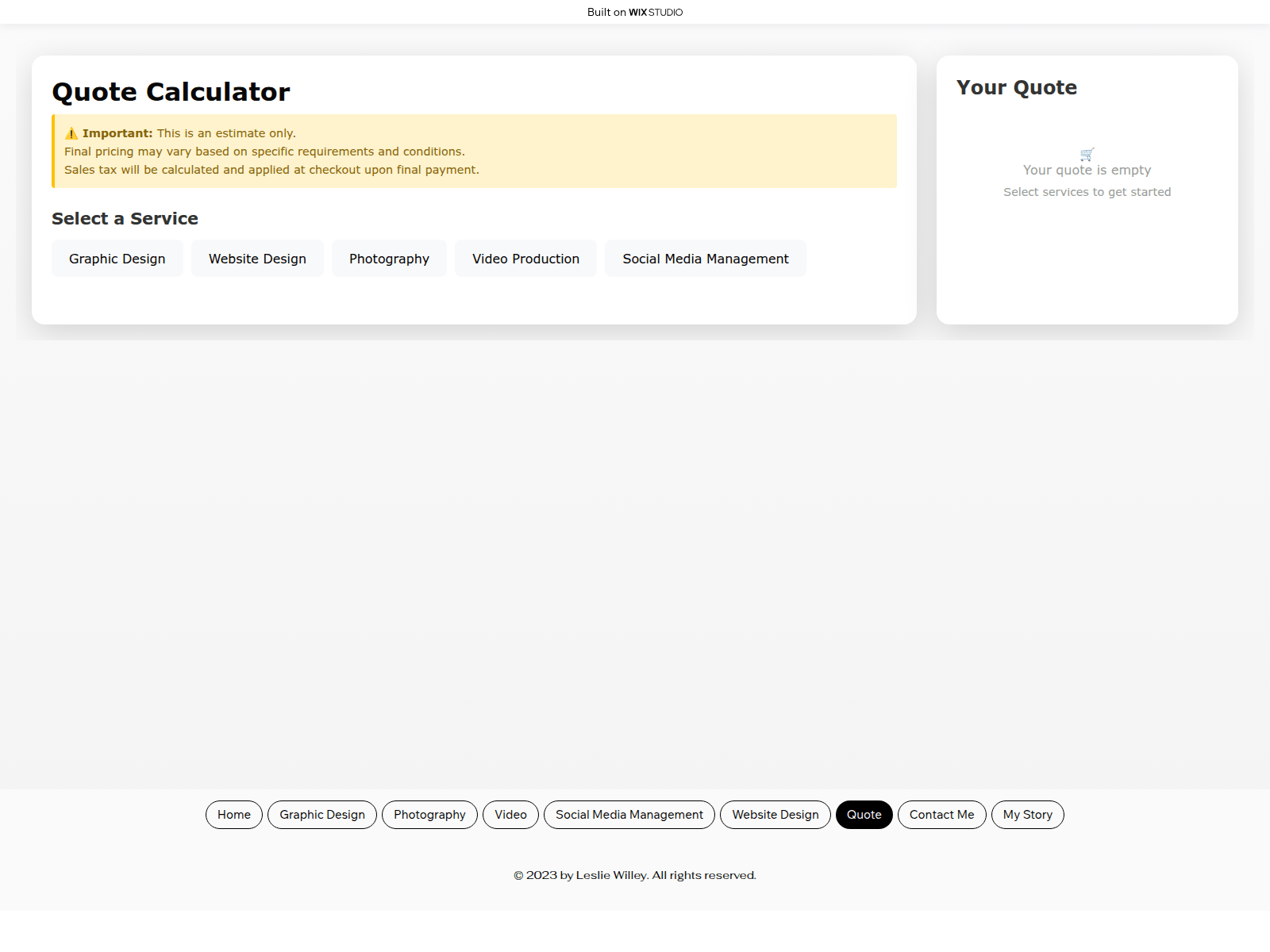Open Social Media Management footer link

(629, 815)
